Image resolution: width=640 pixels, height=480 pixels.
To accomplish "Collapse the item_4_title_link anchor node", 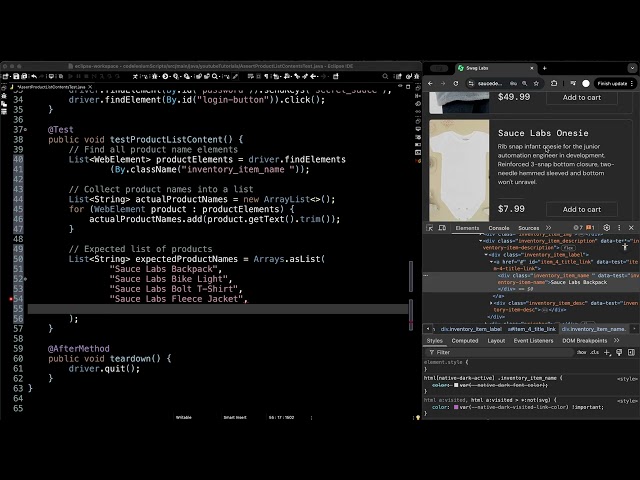I will point(491,262).
